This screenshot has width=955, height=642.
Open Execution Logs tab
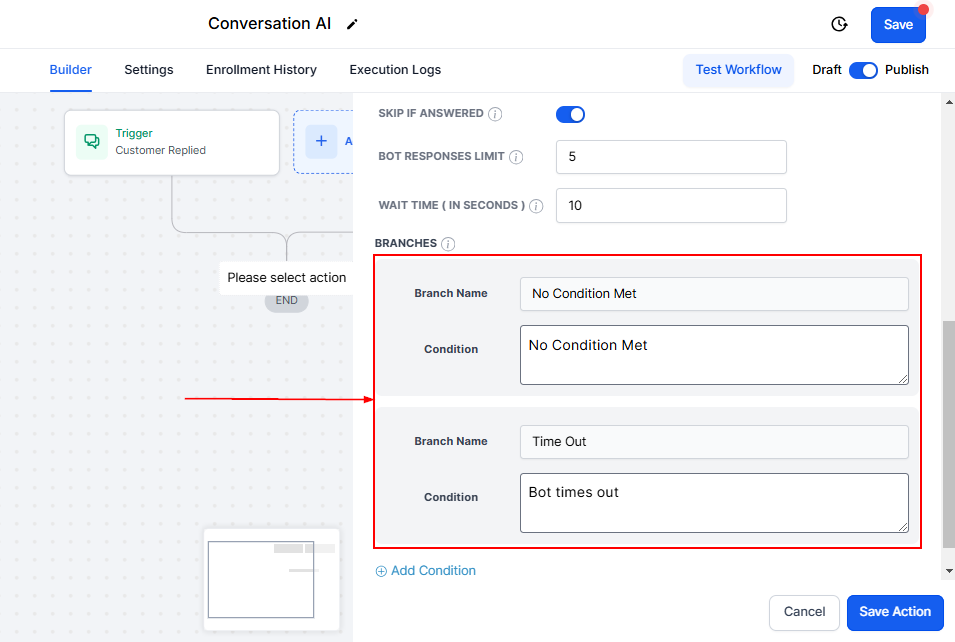(395, 70)
